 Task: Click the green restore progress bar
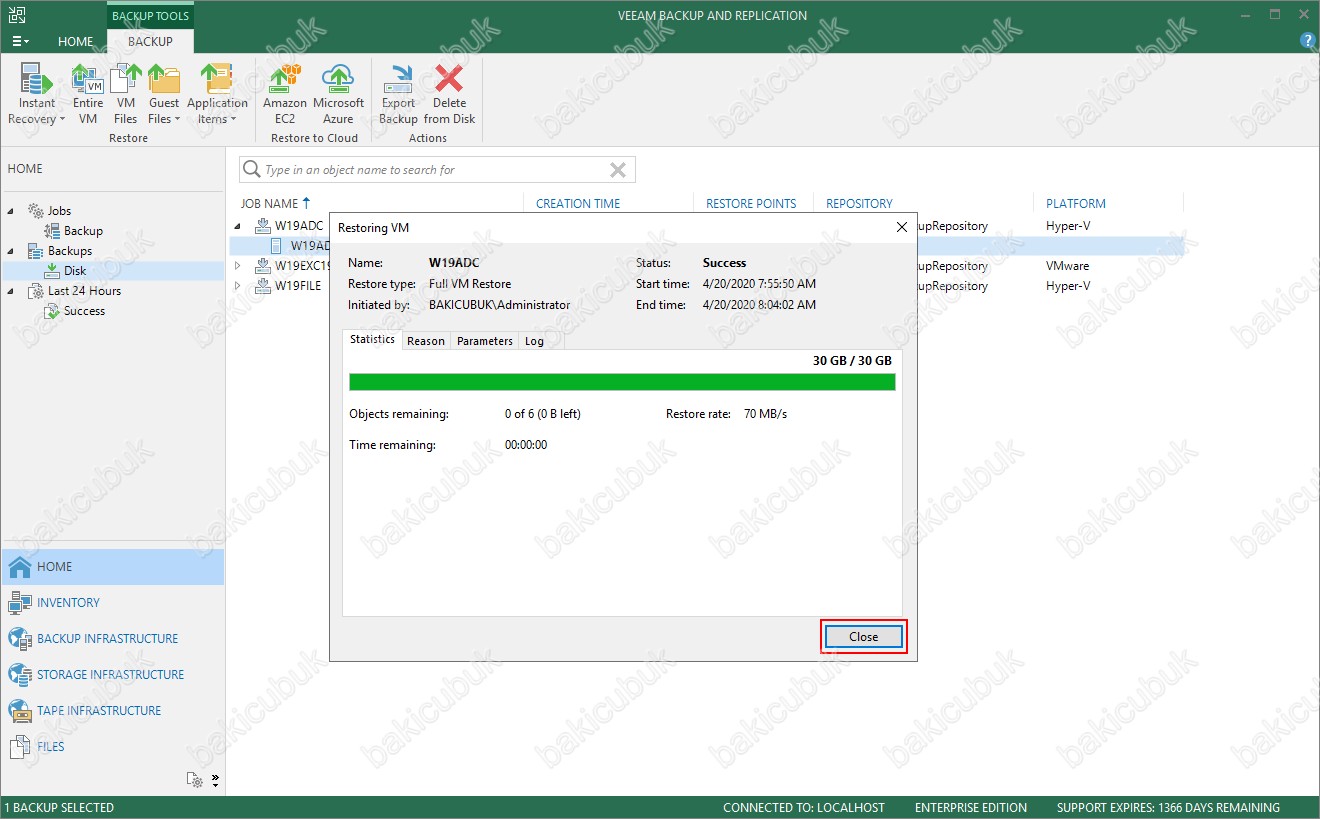pos(622,382)
